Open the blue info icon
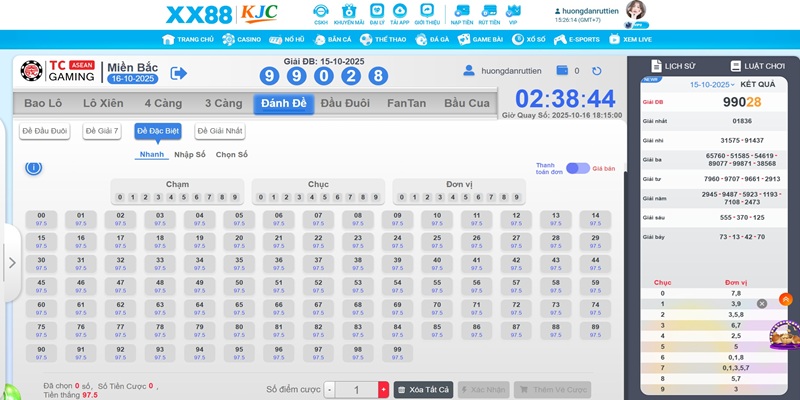The image size is (800, 400). [34, 167]
